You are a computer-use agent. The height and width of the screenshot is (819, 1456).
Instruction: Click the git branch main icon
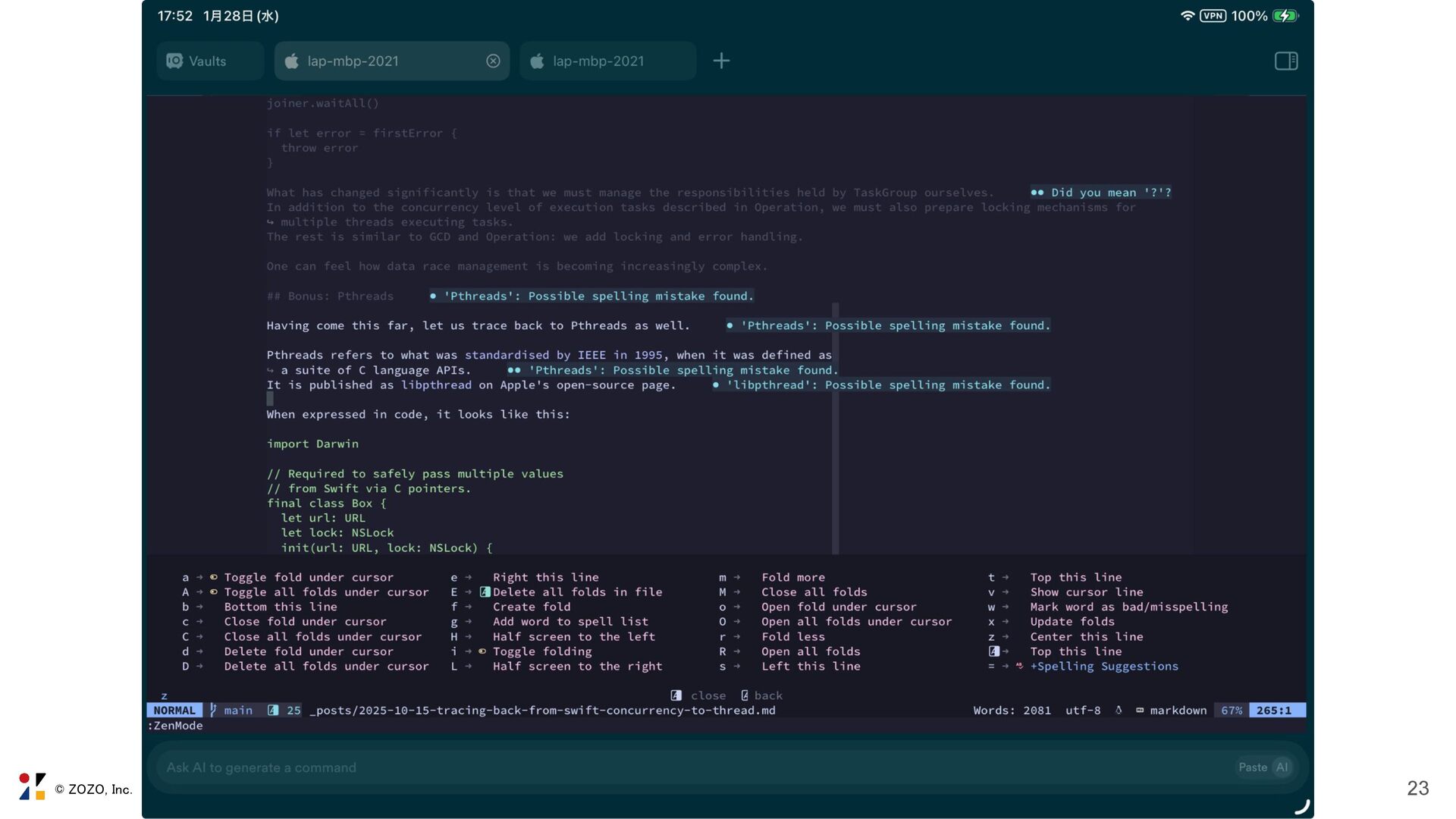(214, 711)
